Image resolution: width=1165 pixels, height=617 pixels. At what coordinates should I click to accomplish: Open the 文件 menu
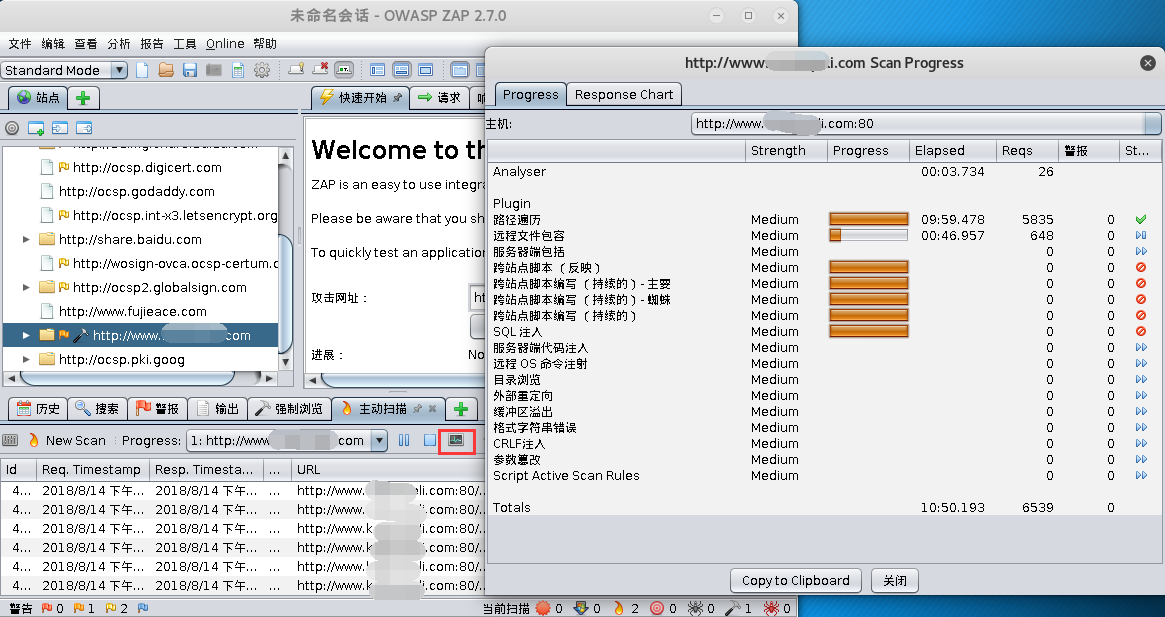tap(19, 44)
